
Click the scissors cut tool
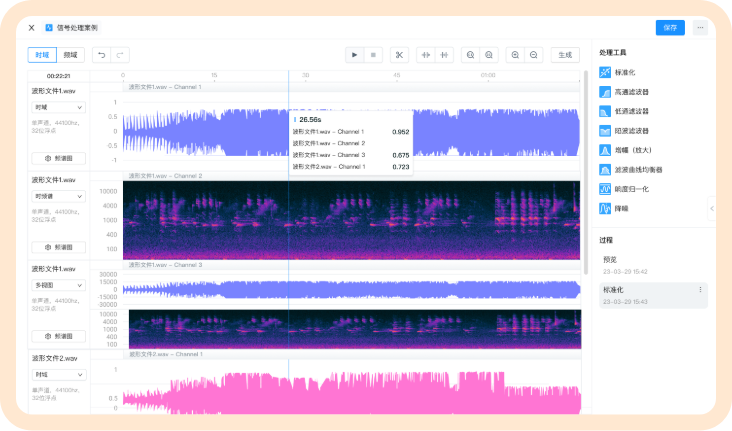point(397,55)
